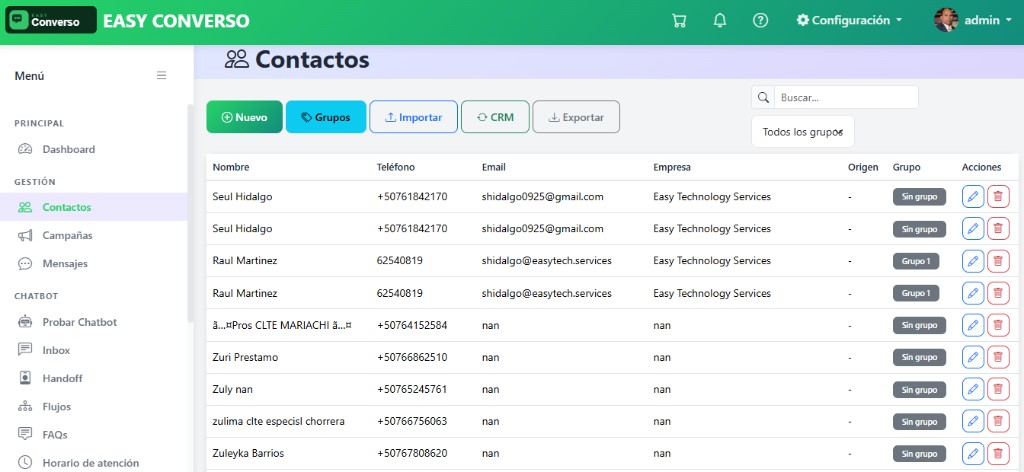1024x472 pixels.
Task: Delete the Zuly nan contact
Action: (x=998, y=389)
